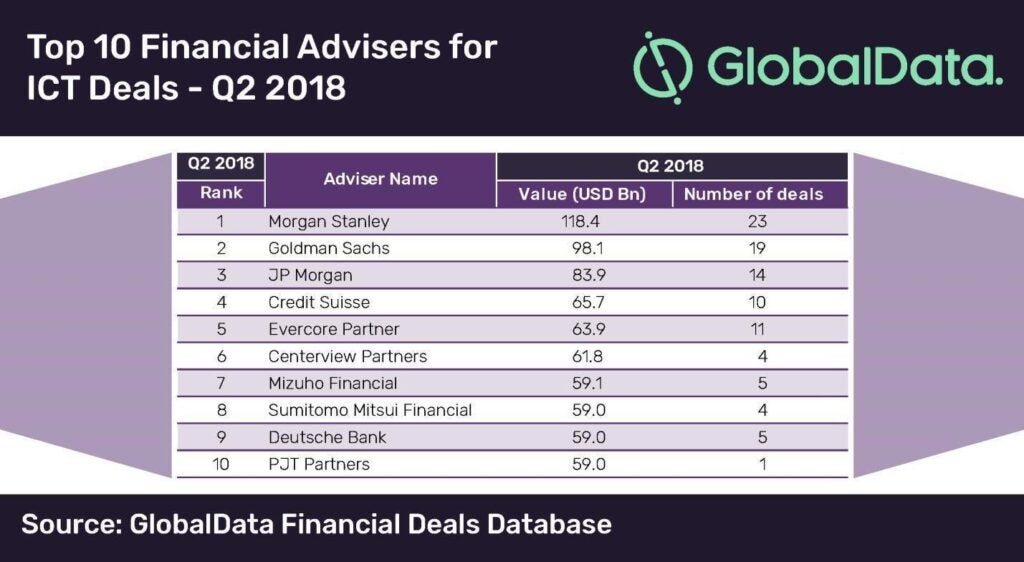1024x562 pixels.
Task: Click the Sumitomo Mitsui Financial entry
Action: (x=370, y=410)
